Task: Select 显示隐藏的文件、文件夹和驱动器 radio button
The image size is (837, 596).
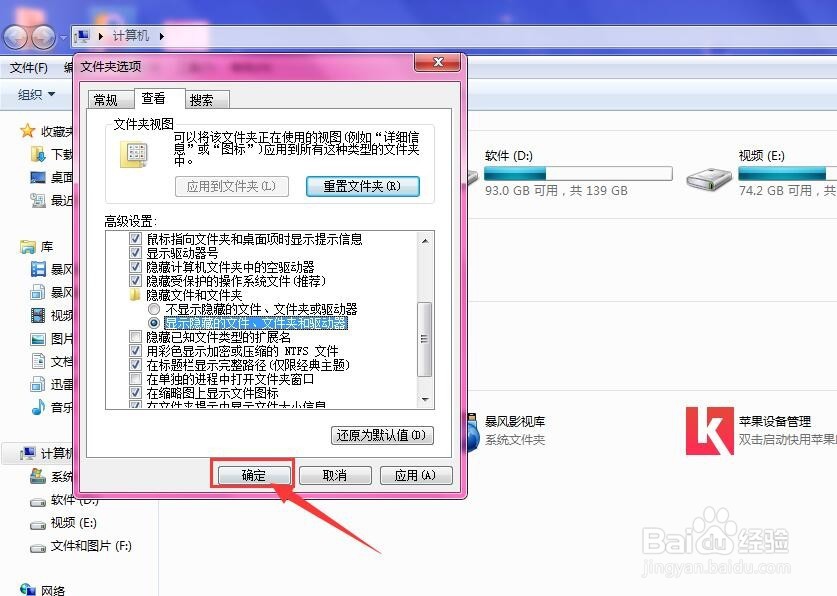Action: [154, 323]
